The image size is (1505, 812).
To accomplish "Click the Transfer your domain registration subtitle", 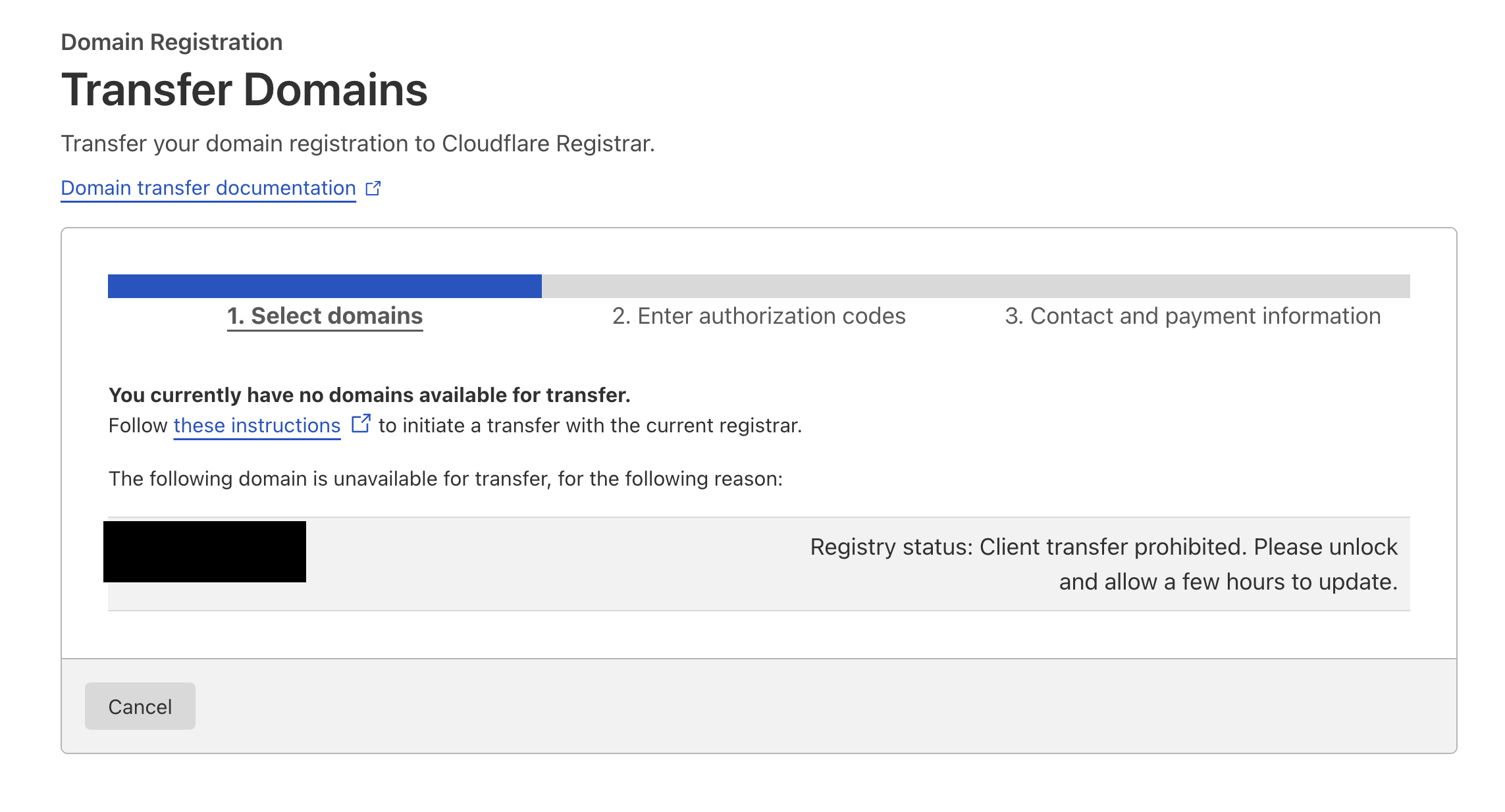I will pyautogui.click(x=357, y=143).
